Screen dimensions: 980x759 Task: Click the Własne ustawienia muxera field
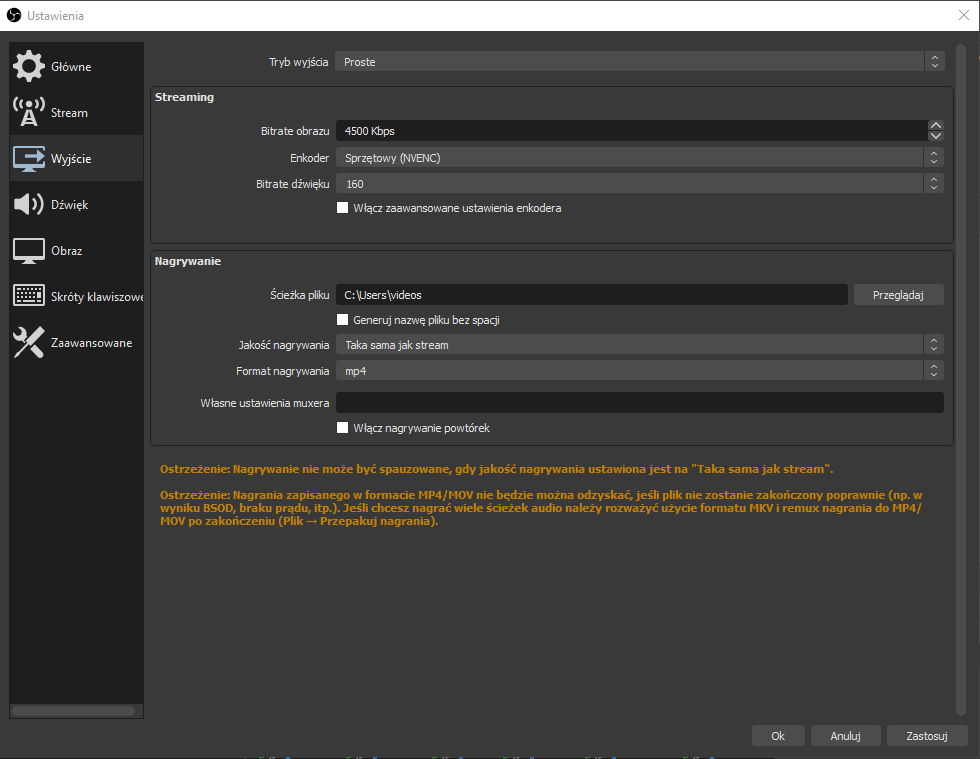tap(639, 403)
